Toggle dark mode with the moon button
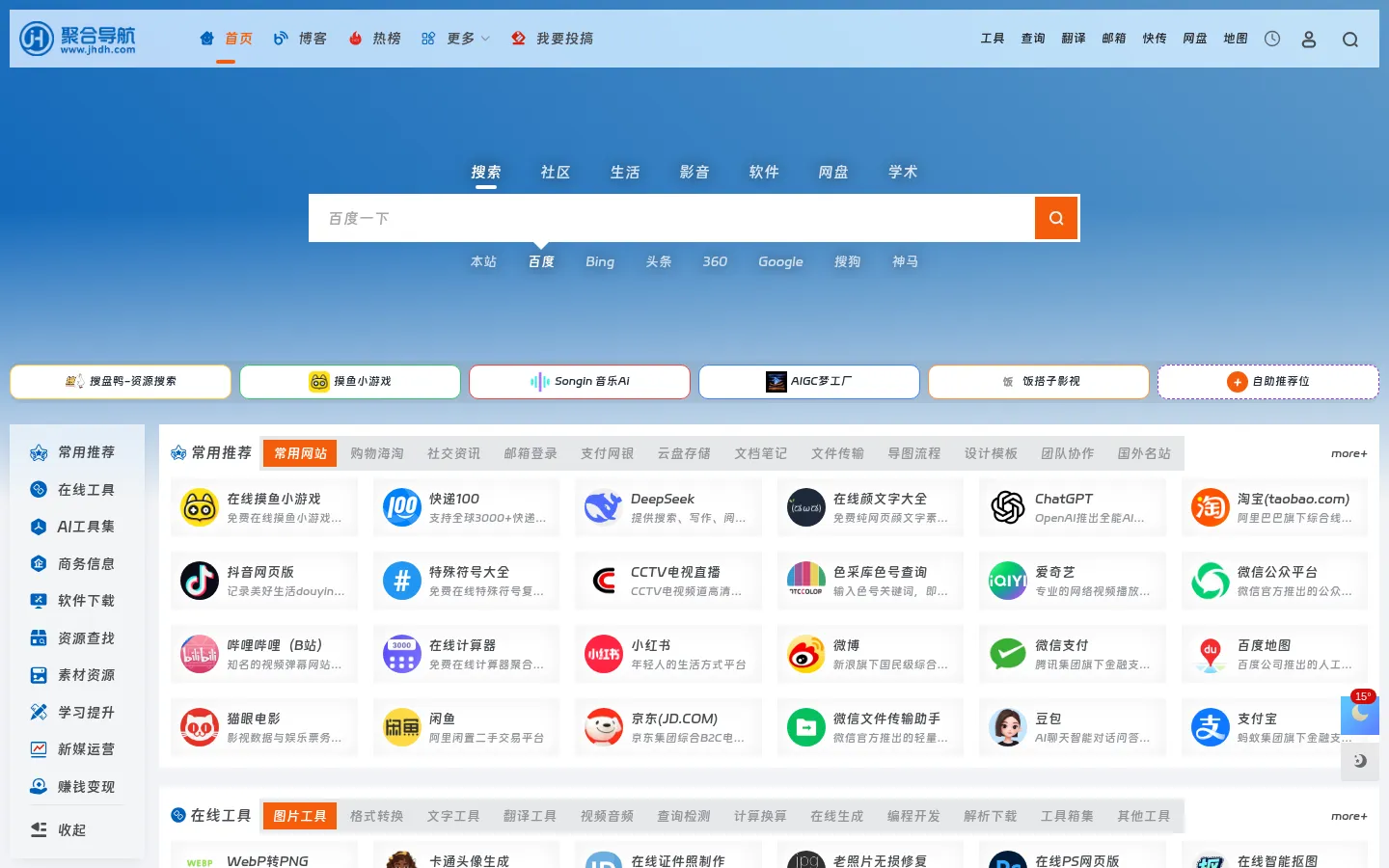The width and height of the screenshot is (1389, 868). click(1360, 761)
